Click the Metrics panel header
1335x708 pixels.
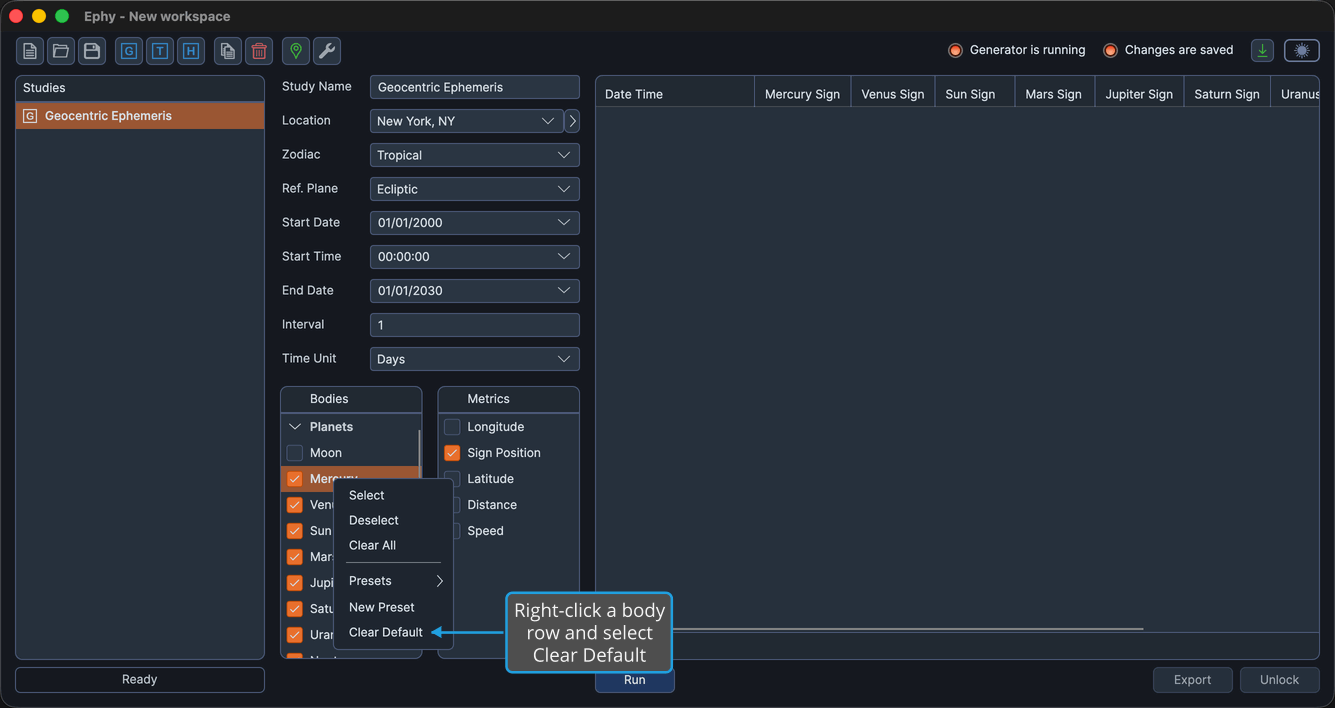tap(509, 399)
